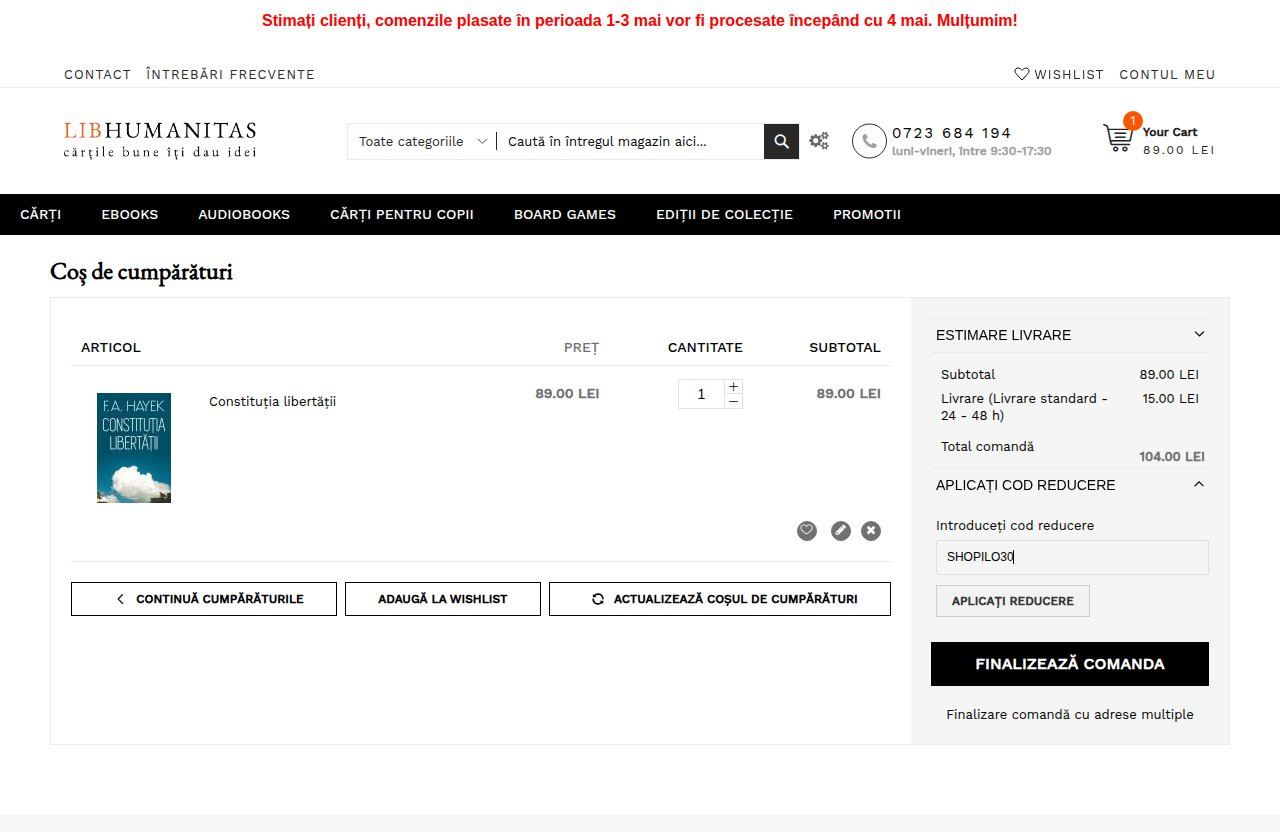Image resolution: width=1280 pixels, height=832 pixels.
Task: Move Constituția libertății to wishlist via heart icon
Action: click(807, 531)
